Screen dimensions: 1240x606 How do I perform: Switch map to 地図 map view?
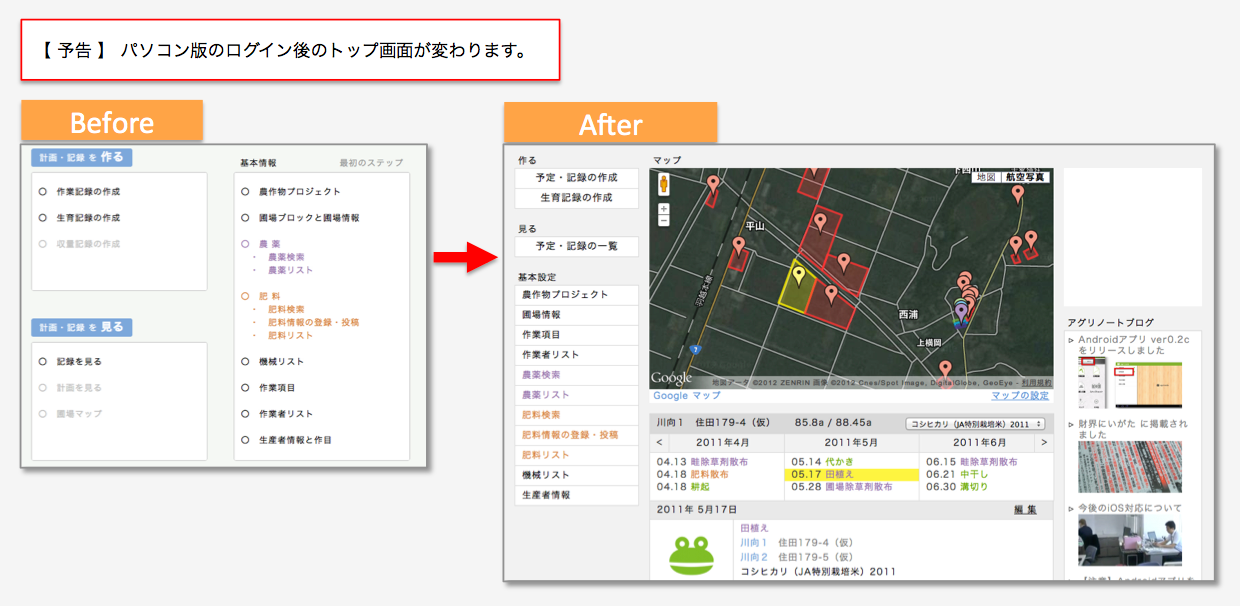[986, 177]
